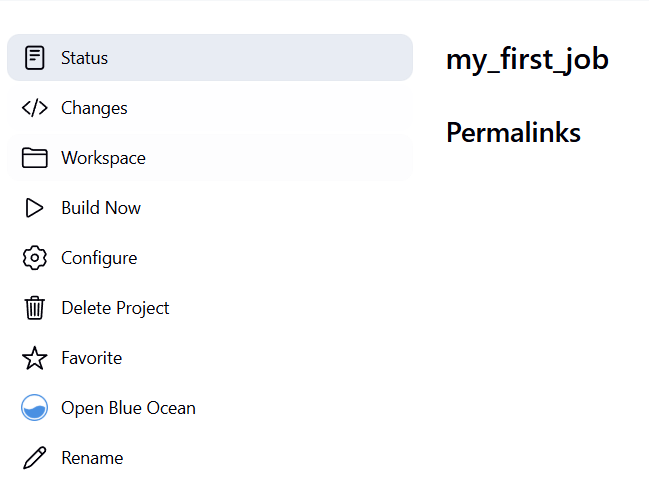Click the Build Now play icon
Screen dimensions: 649x499
34,208
